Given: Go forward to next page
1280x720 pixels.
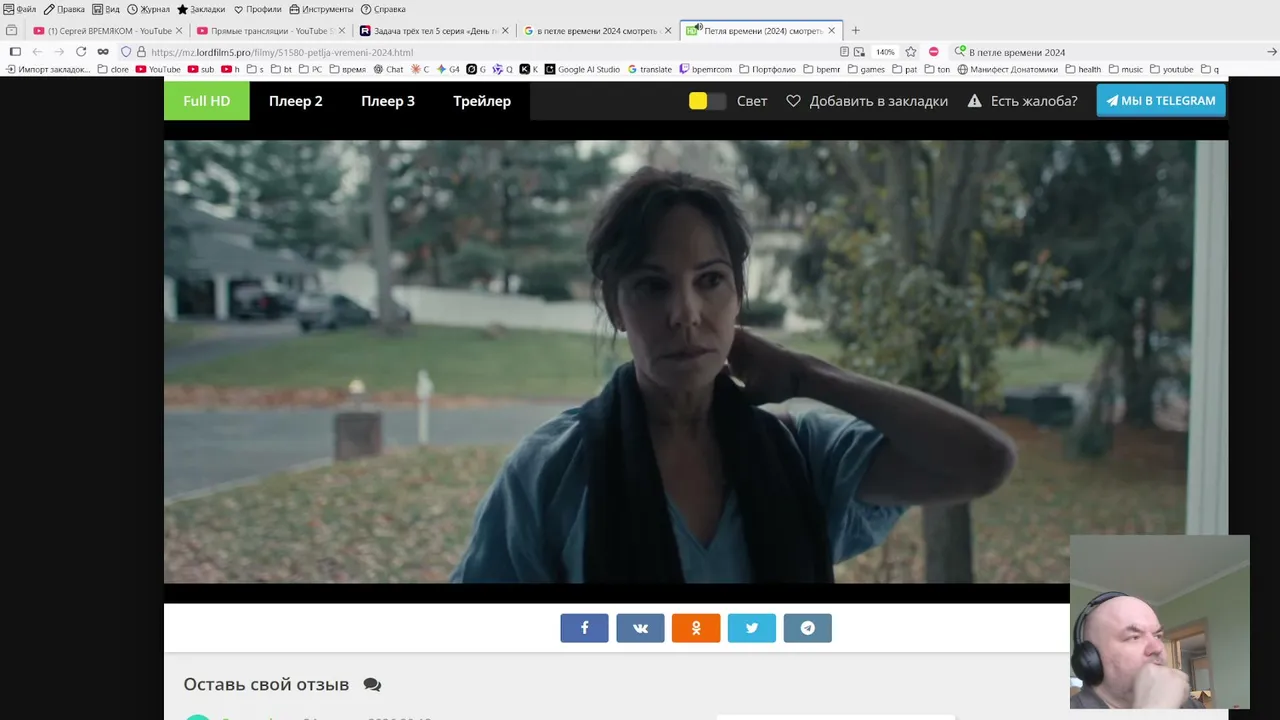Looking at the screenshot, I should click(x=59, y=52).
